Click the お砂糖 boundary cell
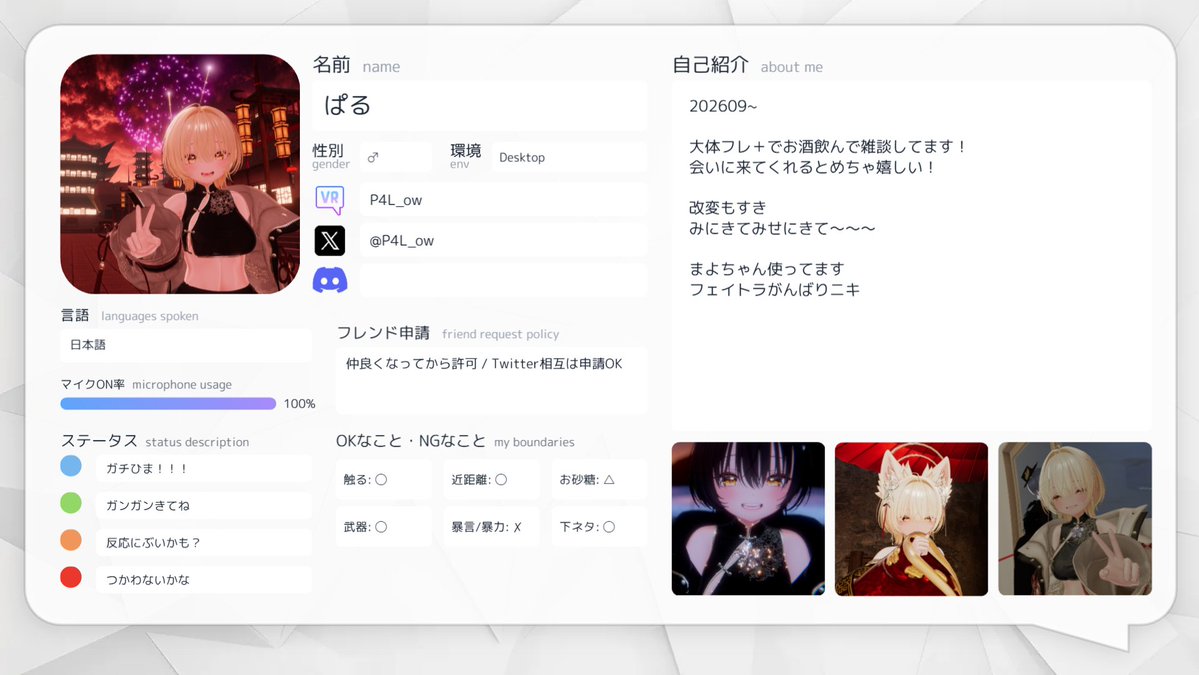1199x675 pixels. tap(600, 480)
